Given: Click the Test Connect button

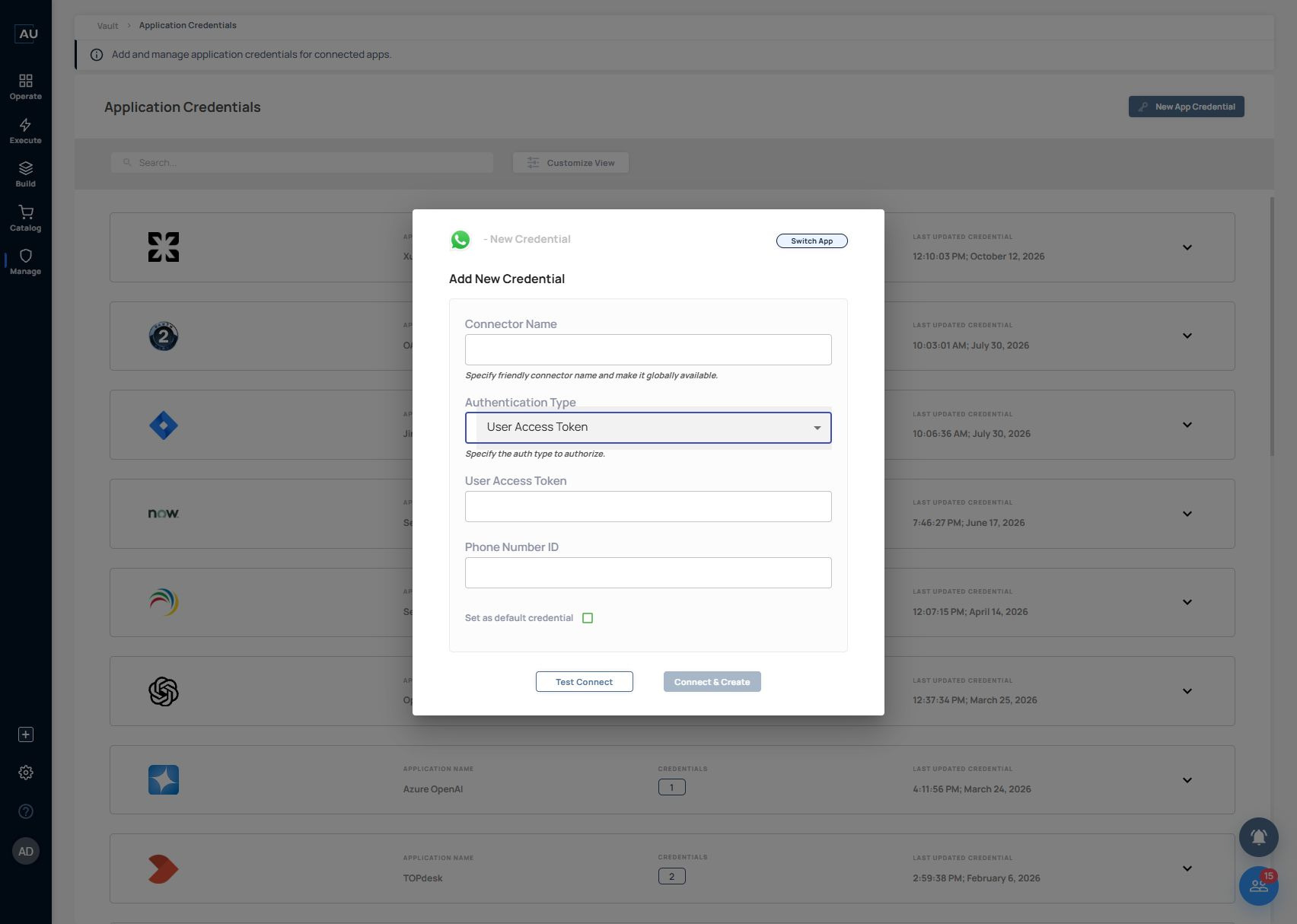Looking at the screenshot, I should [x=585, y=682].
